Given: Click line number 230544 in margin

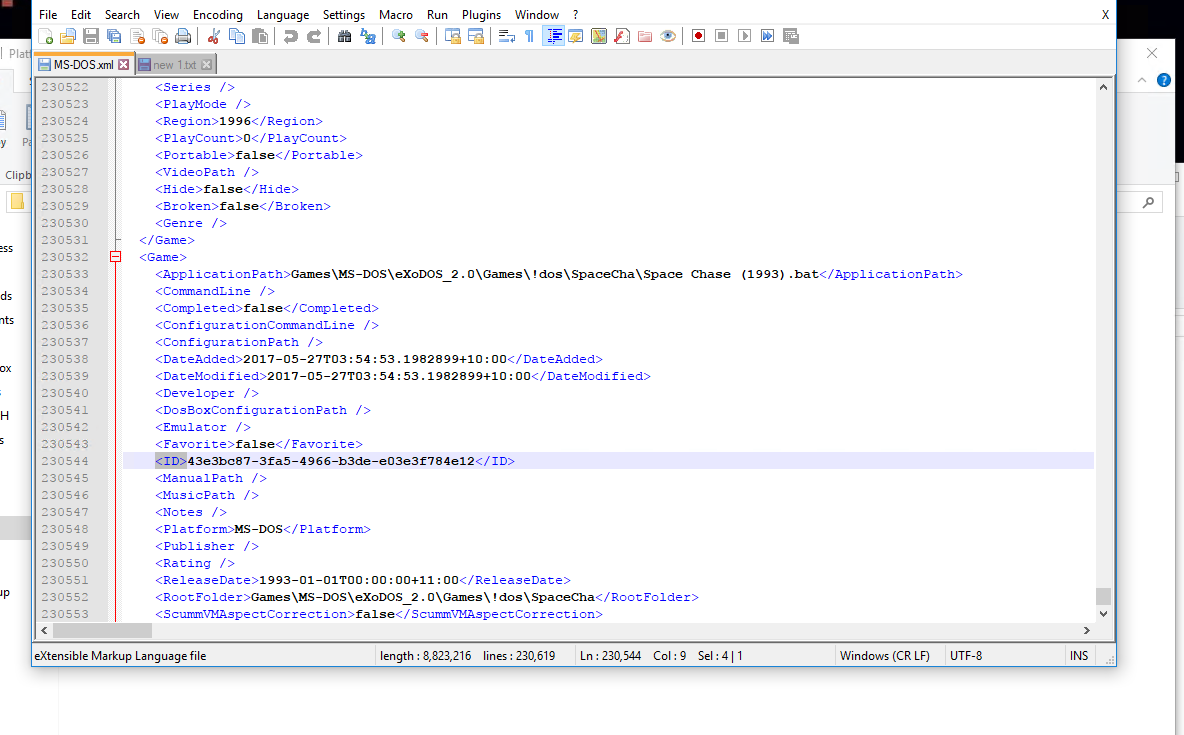Looking at the screenshot, I should coord(65,461).
